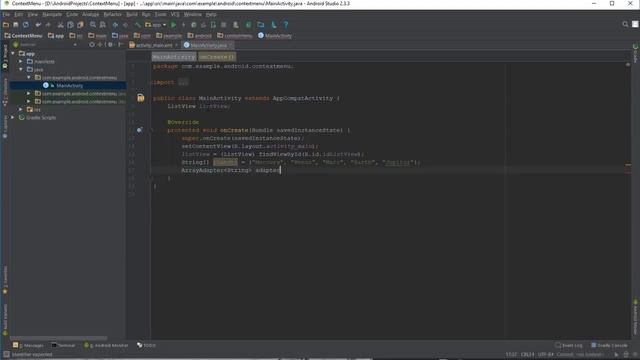Click the Replace toolbar icon

103,25
